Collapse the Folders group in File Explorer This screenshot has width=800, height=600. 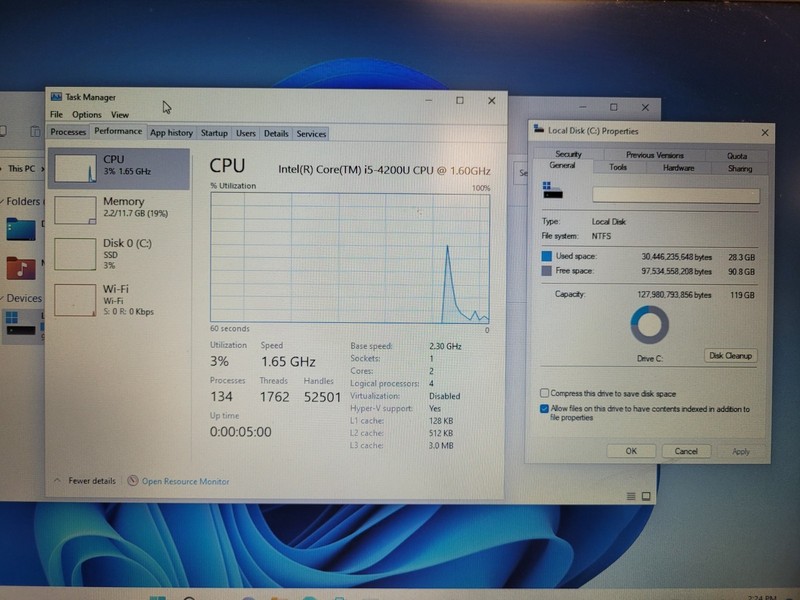tap(3, 202)
